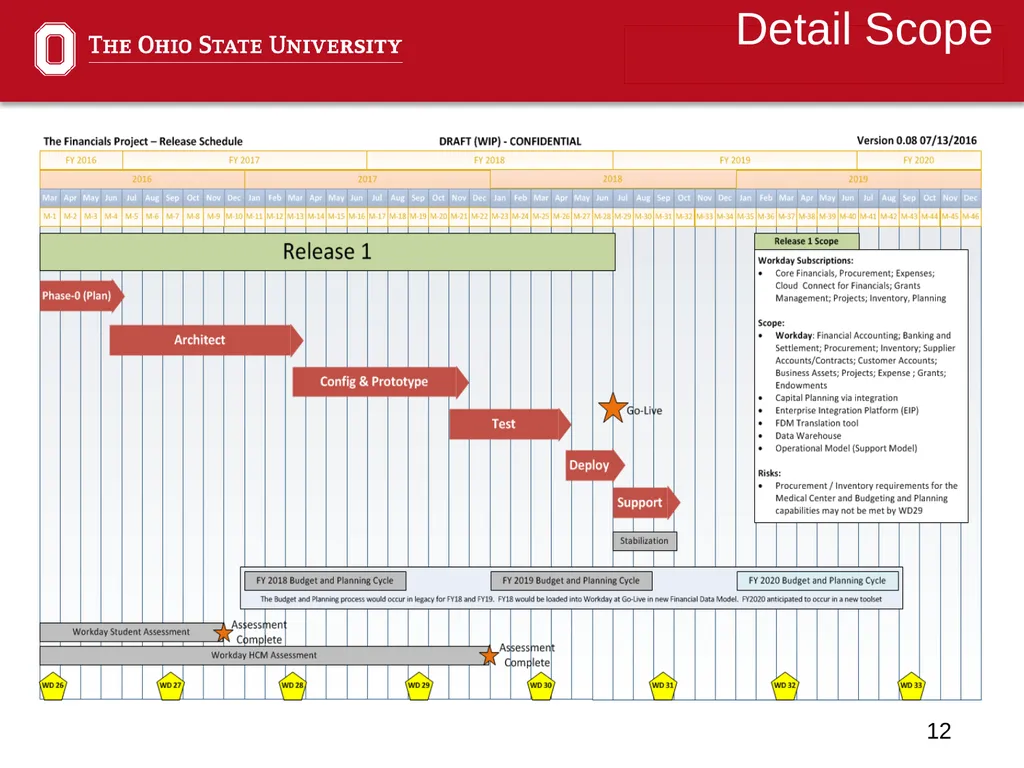Click the Test phase arrow

[510, 424]
